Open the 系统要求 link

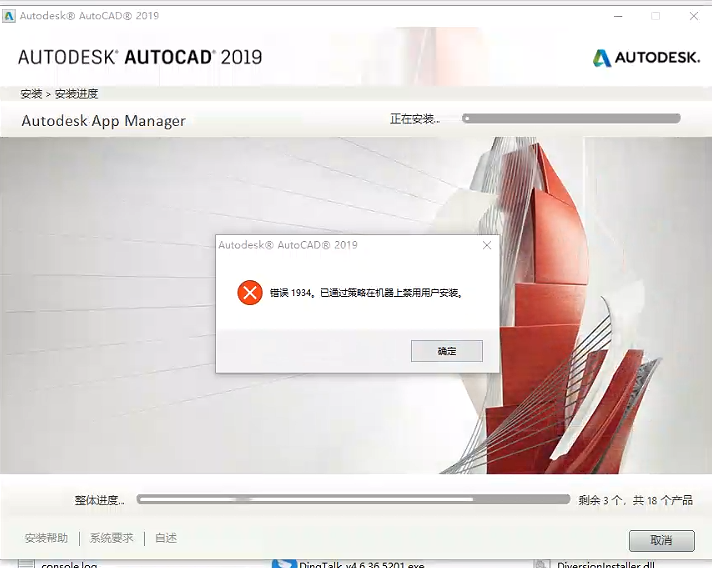point(111,538)
